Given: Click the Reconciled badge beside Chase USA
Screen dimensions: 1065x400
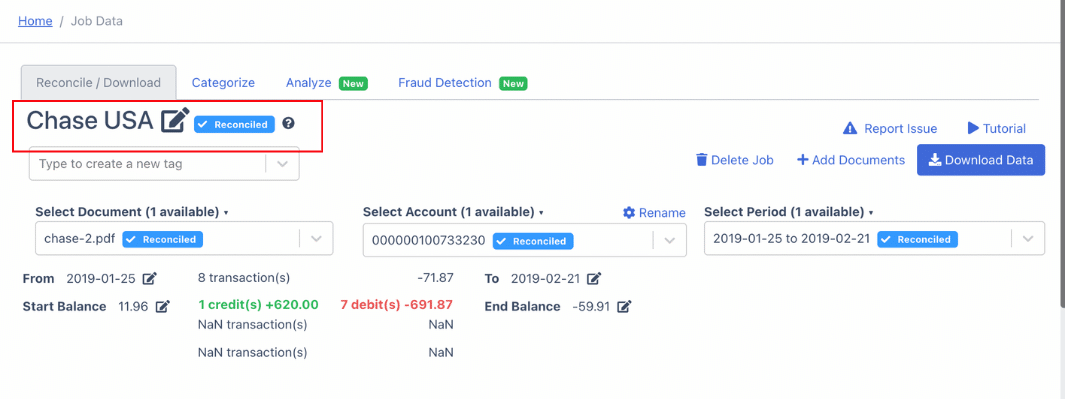Looking at the screenshot, I should point(234,124).
